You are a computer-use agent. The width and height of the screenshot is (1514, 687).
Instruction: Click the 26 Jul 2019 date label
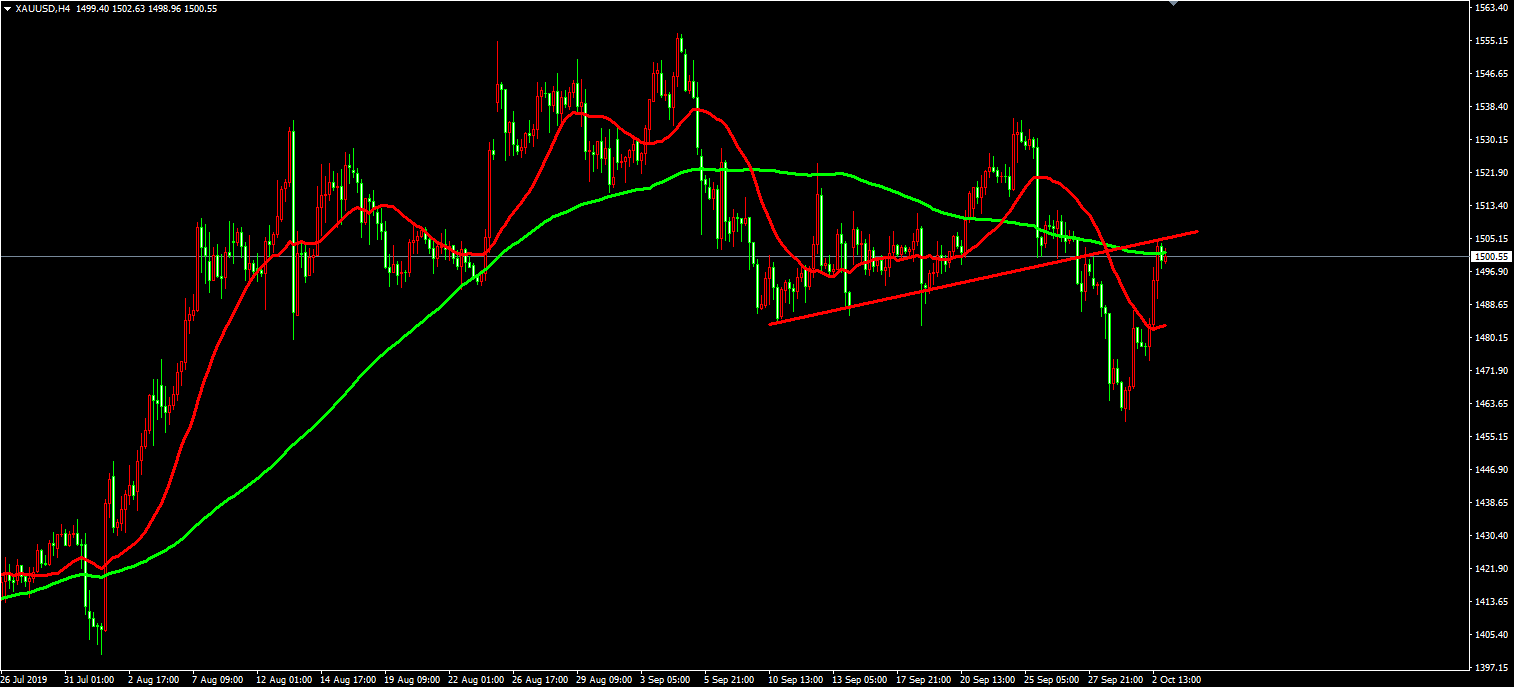click(x=25, y=680)
